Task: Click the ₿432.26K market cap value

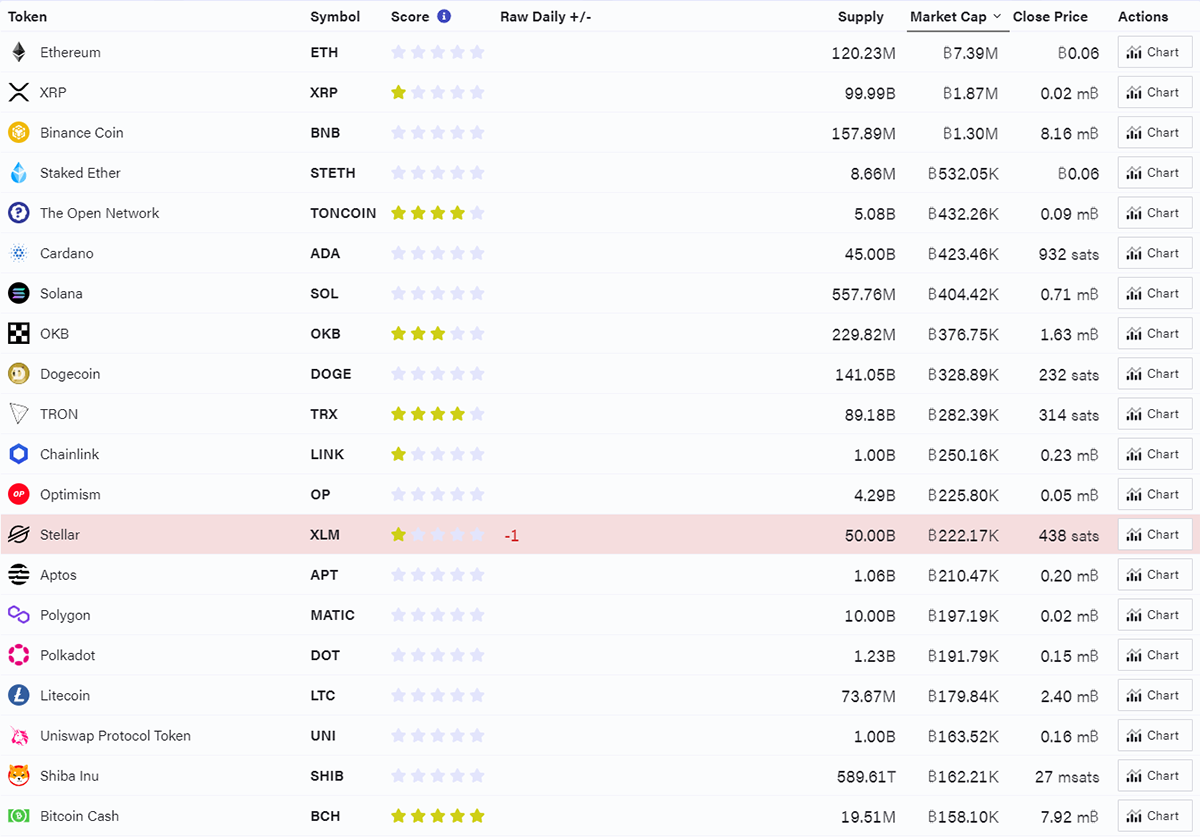Action: pos(963,214)
